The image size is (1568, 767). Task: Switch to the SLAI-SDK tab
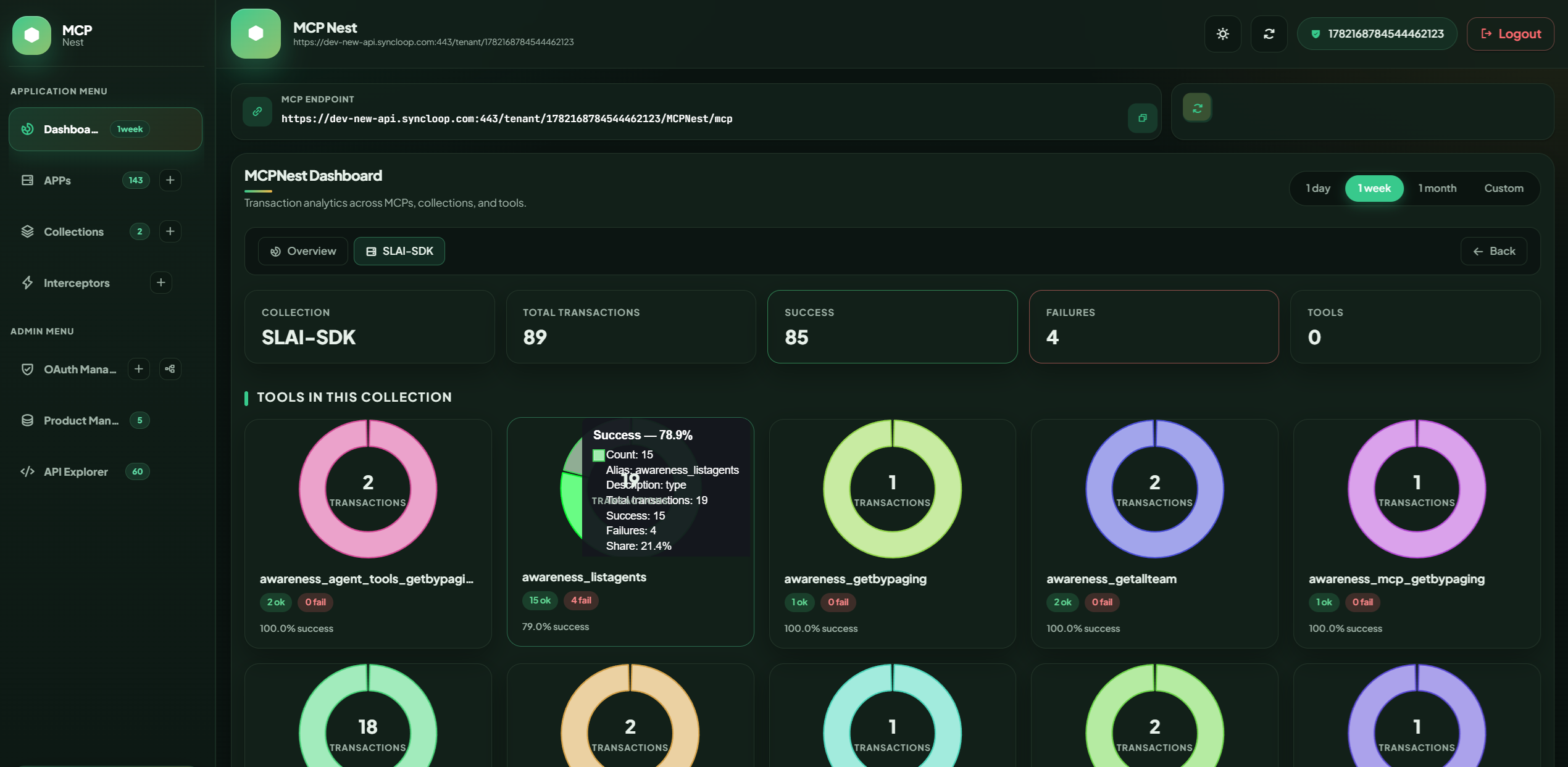399,251
